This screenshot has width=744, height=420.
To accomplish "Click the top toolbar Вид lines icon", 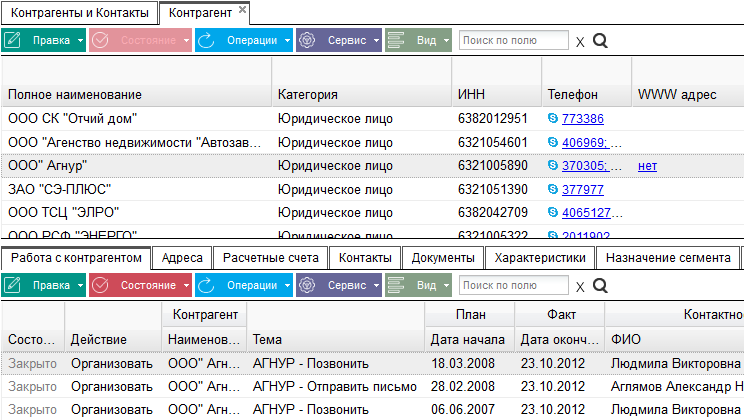I will 396,40.
